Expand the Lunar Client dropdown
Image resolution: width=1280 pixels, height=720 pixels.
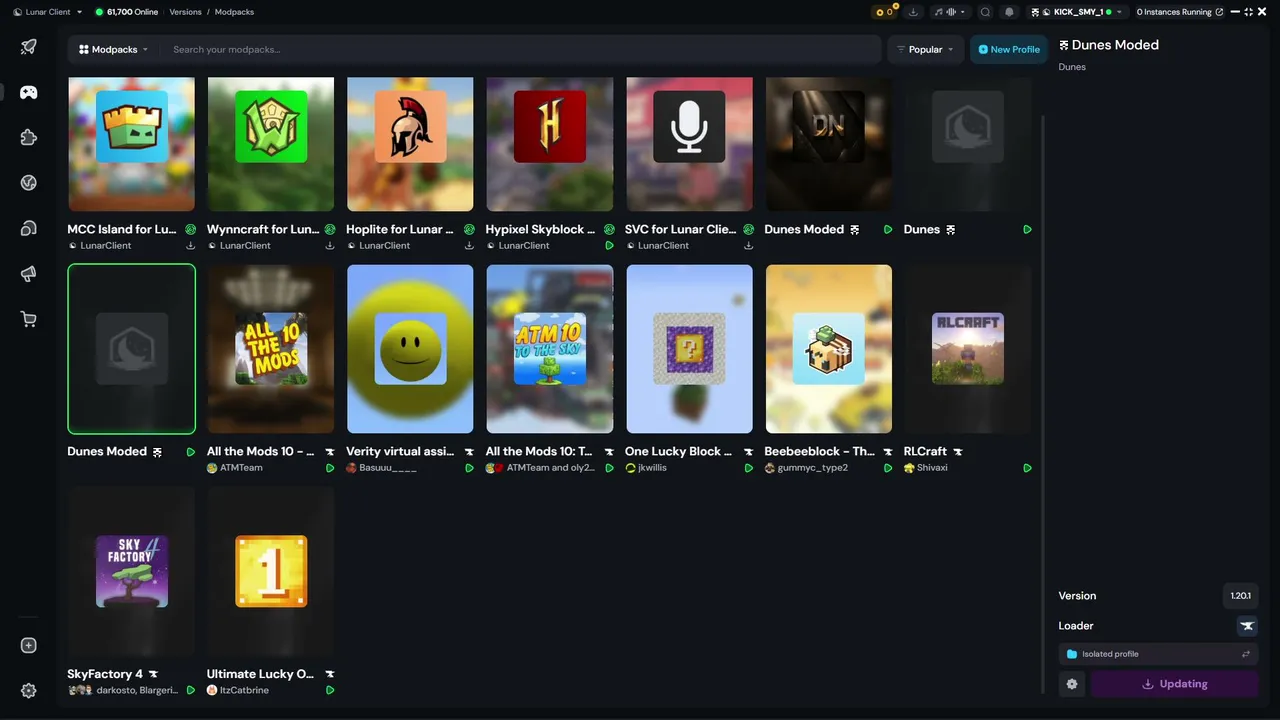tap(48, 12)
